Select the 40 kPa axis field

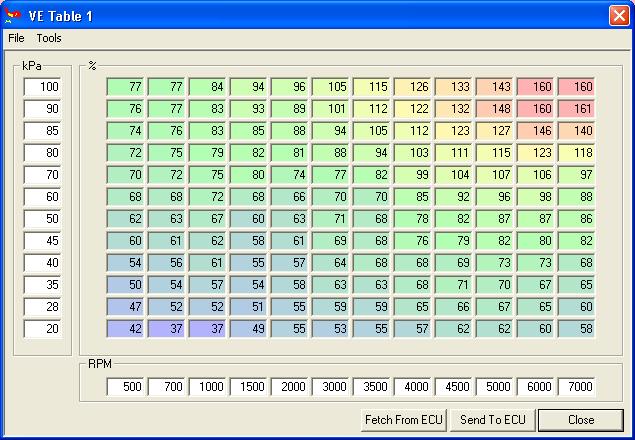(x=42, y=263)
